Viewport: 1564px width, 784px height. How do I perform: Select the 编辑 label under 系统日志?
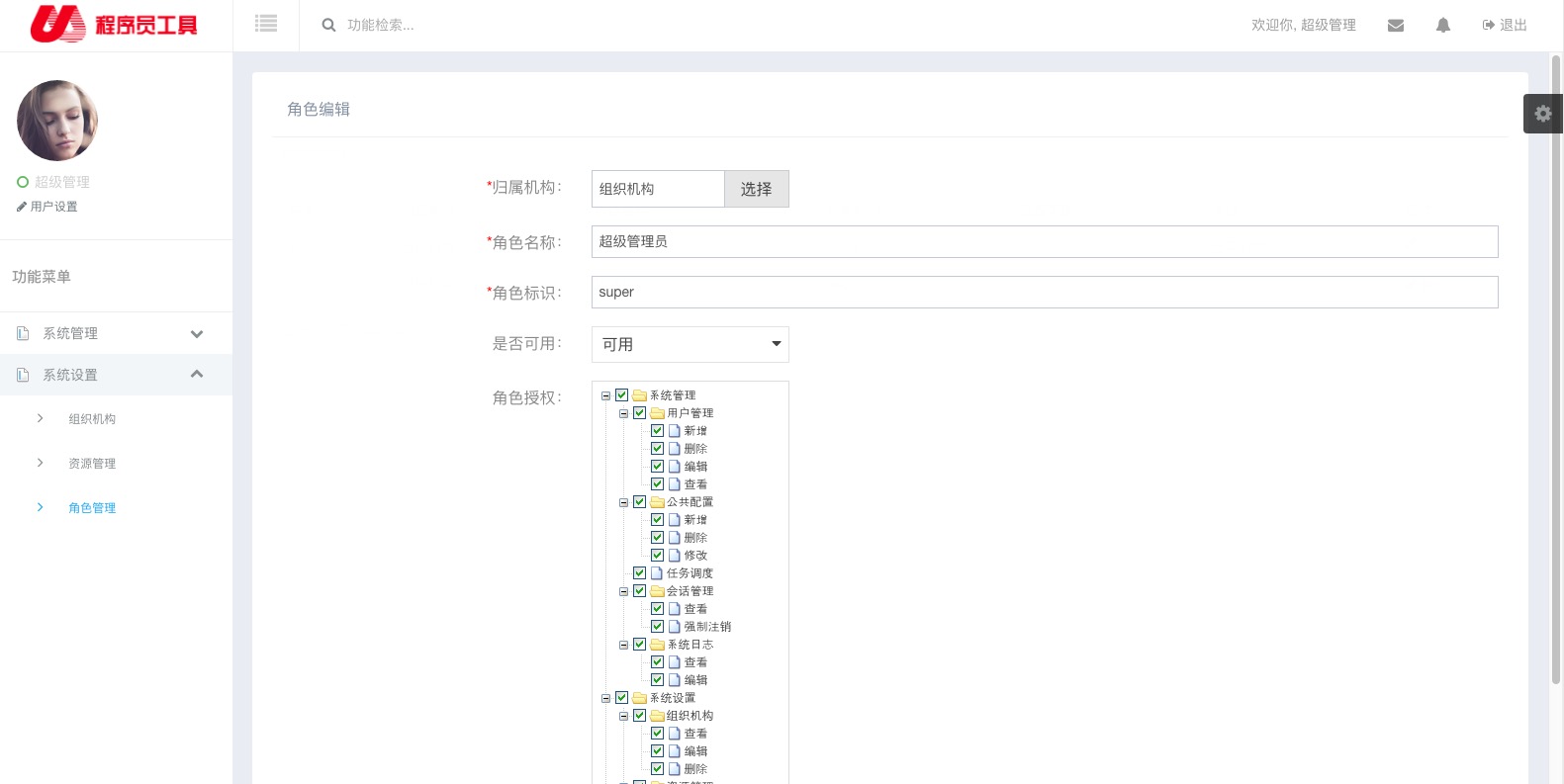[696, 680]
